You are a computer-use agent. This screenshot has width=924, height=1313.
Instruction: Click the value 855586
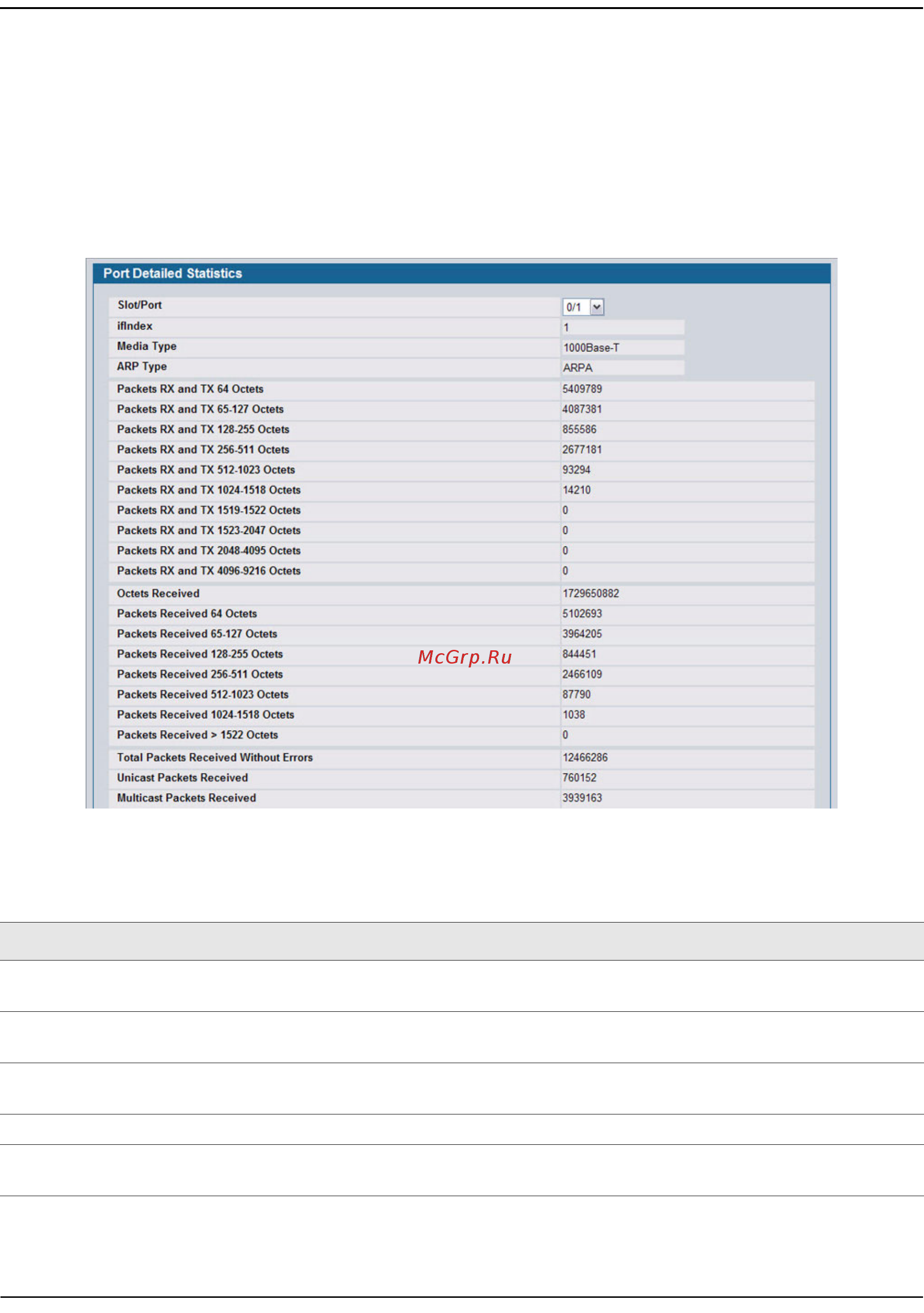pyautogui.click(x=579, y=429)
